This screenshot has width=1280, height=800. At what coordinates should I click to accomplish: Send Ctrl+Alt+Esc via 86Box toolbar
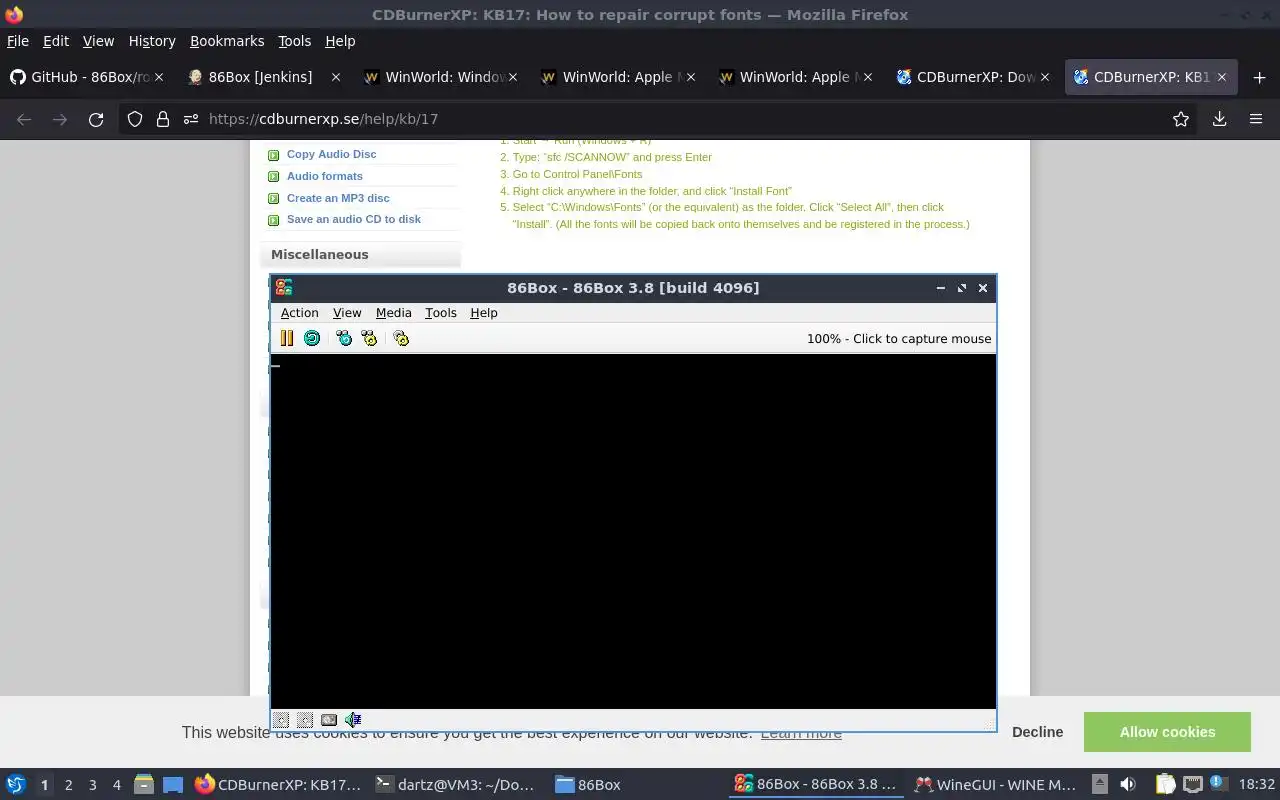point(370,338)
